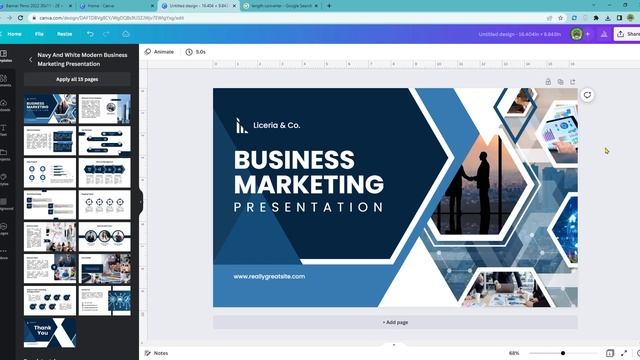Open the File menu
This screenshot has height=360, width=640.
[x=39, y=34]
